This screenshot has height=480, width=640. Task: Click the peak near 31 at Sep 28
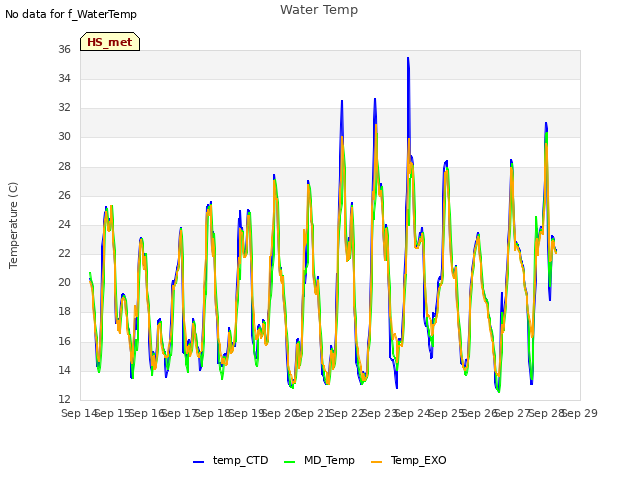coord(546,123)
